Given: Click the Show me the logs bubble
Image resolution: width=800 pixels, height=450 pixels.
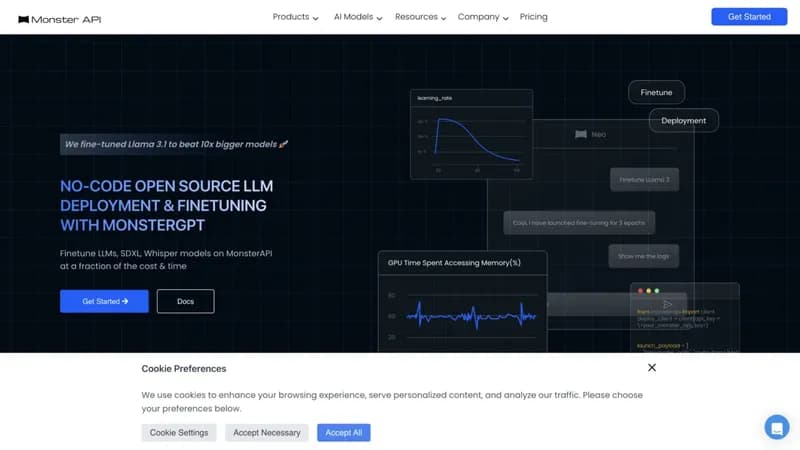Looking at the screenshot, I should pyautogui.click(x=643, y=256).
